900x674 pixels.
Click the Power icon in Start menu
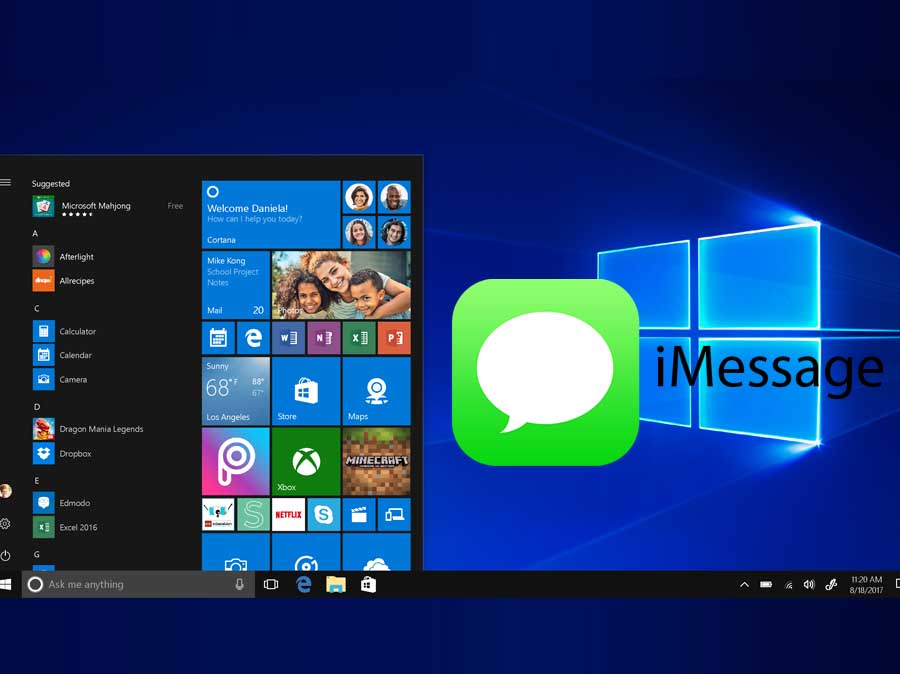[x=5, y=555]
